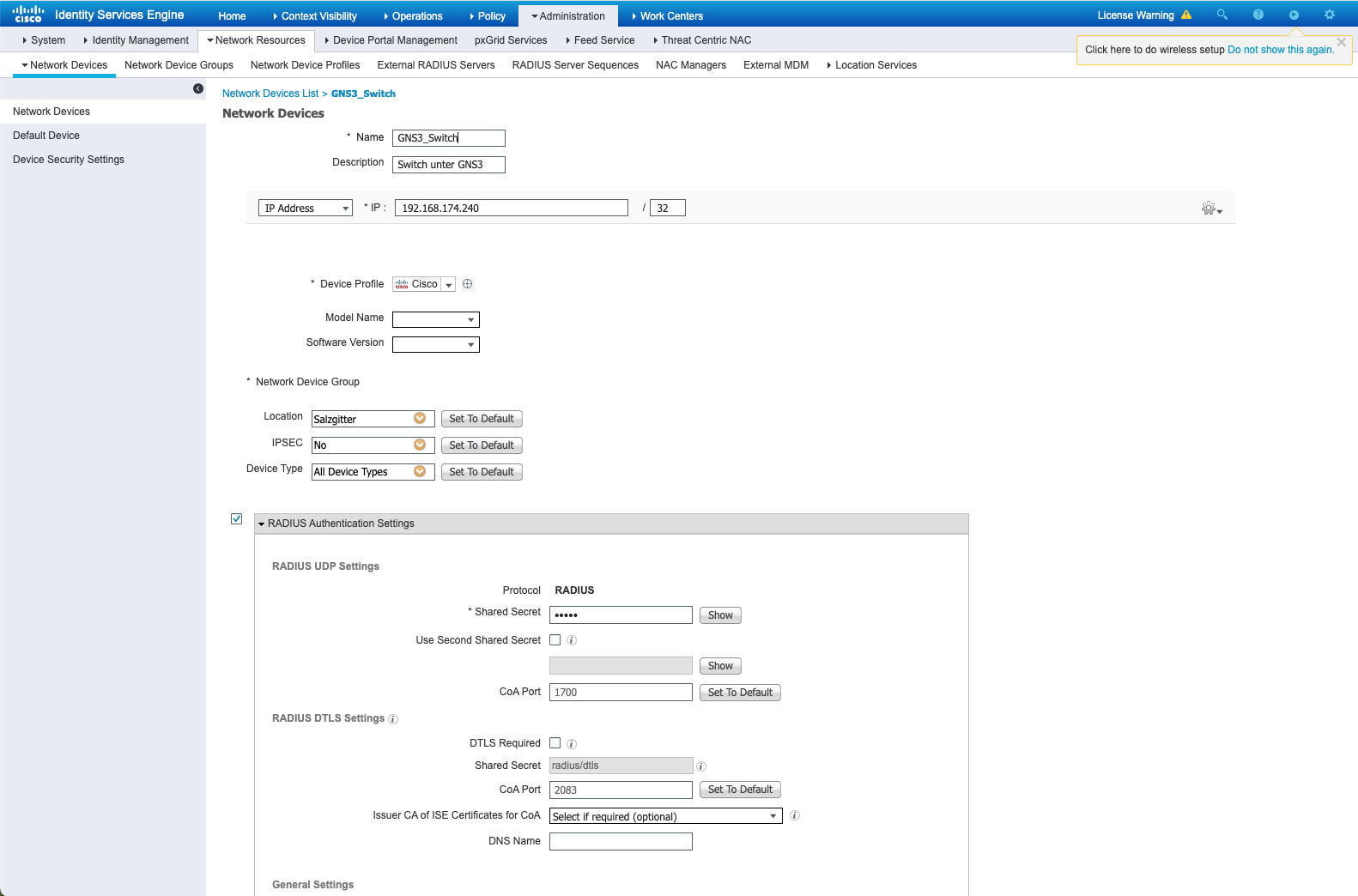1358x896 pixels.
Task: Open the IPSEC chooser orange arrow
Action: pyautogui.click(x=420, y=445)
